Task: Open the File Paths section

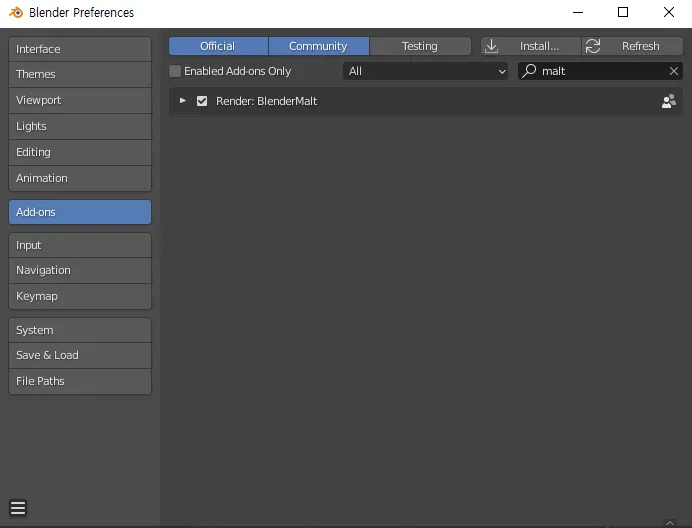Action: tap(80, 381)
